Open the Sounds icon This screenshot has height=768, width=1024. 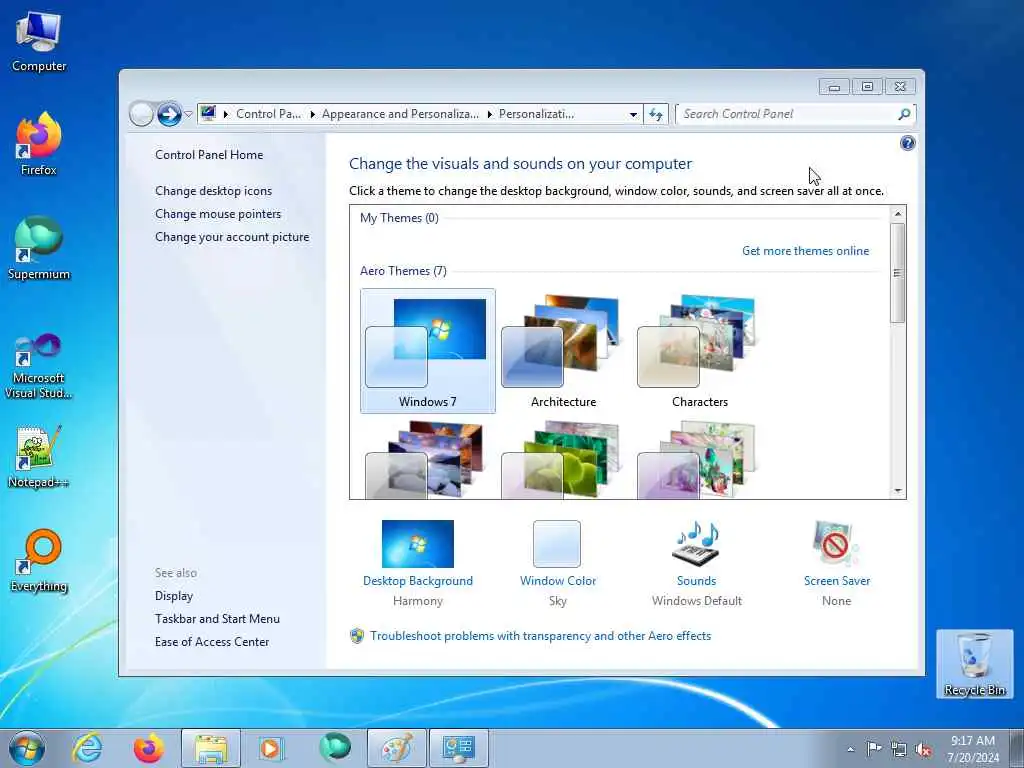696,543
